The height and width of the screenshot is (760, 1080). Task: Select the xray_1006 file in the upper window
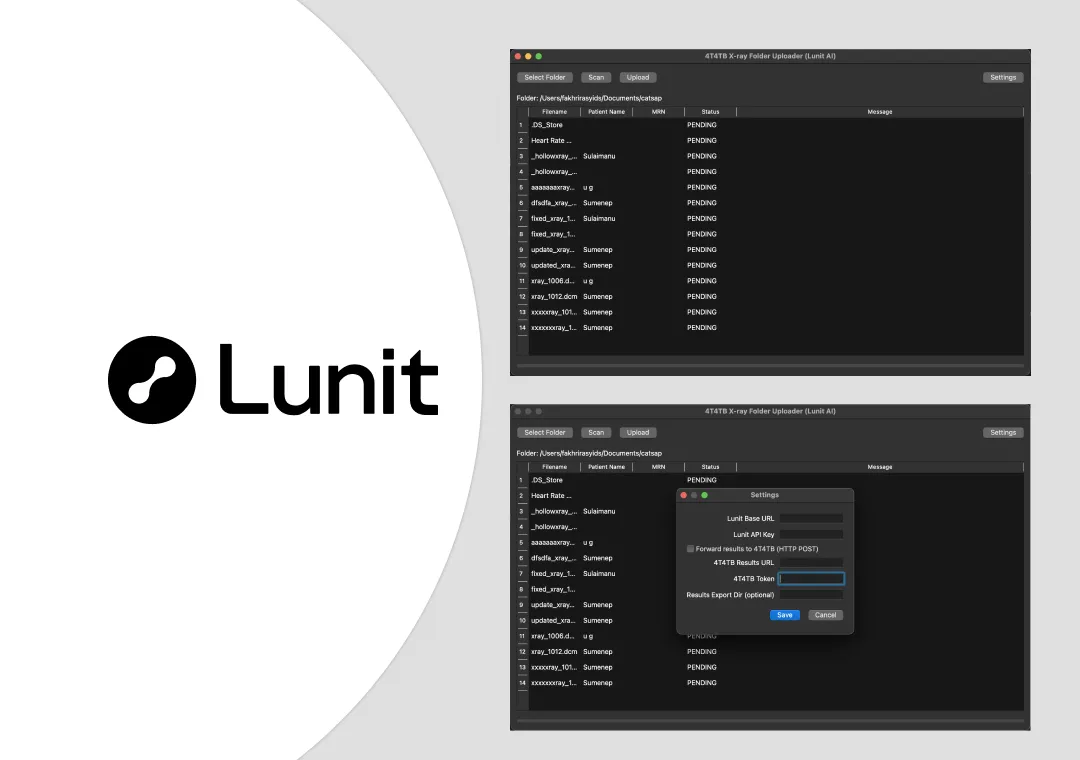(770, 281)
